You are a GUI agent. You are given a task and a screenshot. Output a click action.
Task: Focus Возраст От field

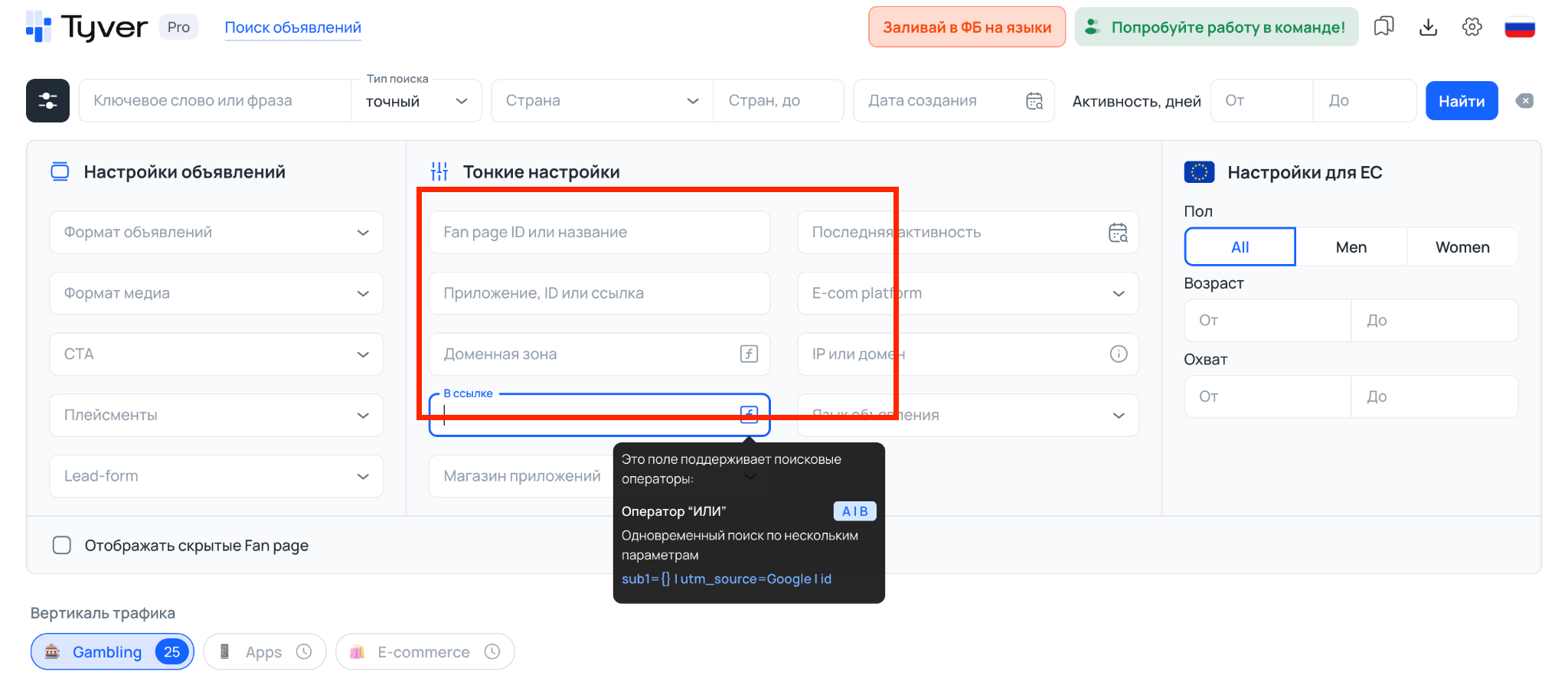click(1267, 321)
